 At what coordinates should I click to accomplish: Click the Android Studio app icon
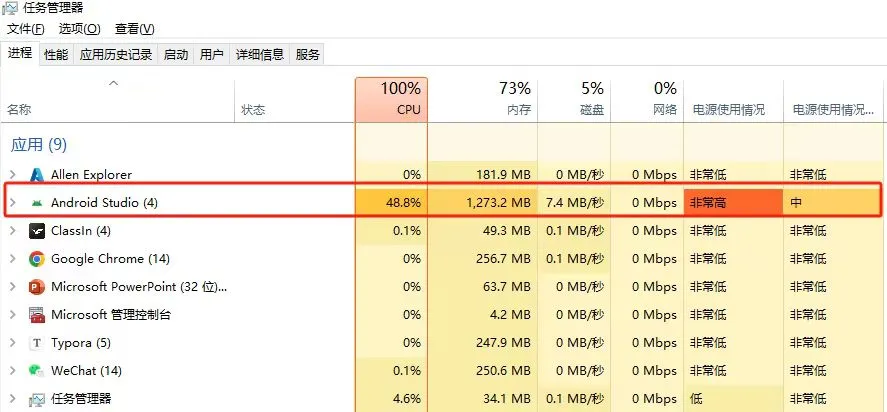click(x=37, y=203)
